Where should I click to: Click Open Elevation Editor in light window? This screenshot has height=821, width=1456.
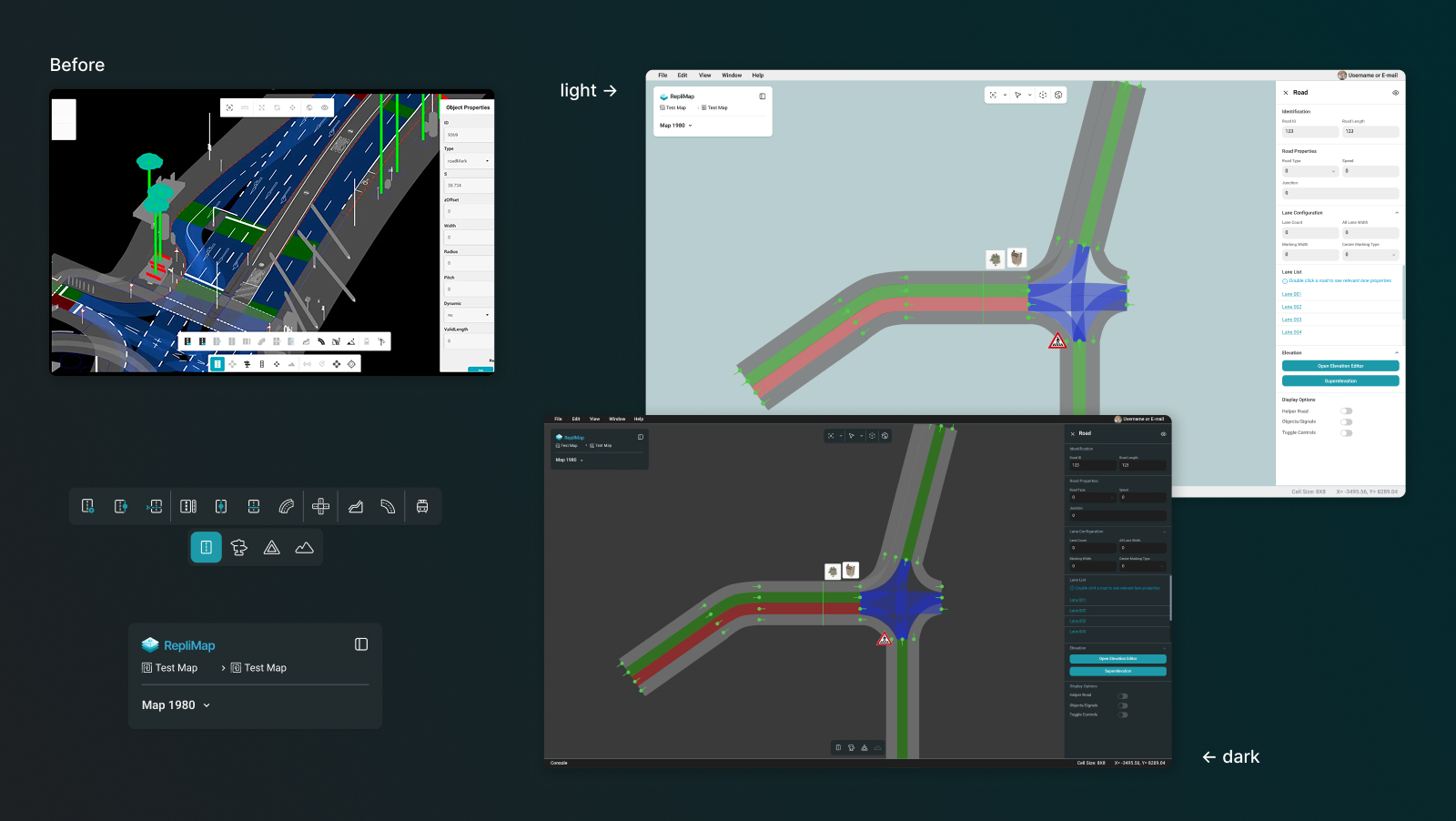click(1340, 366)
